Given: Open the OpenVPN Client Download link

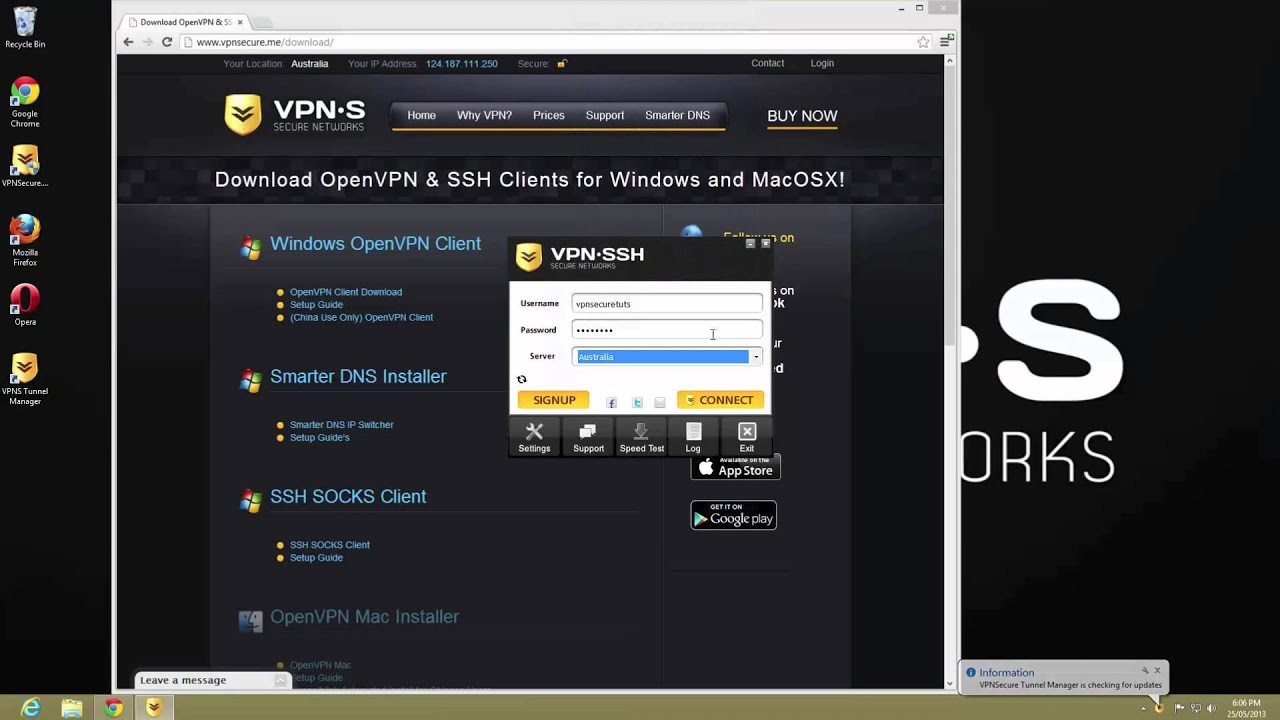Looking at the screenshot, I should coord(346,292).
